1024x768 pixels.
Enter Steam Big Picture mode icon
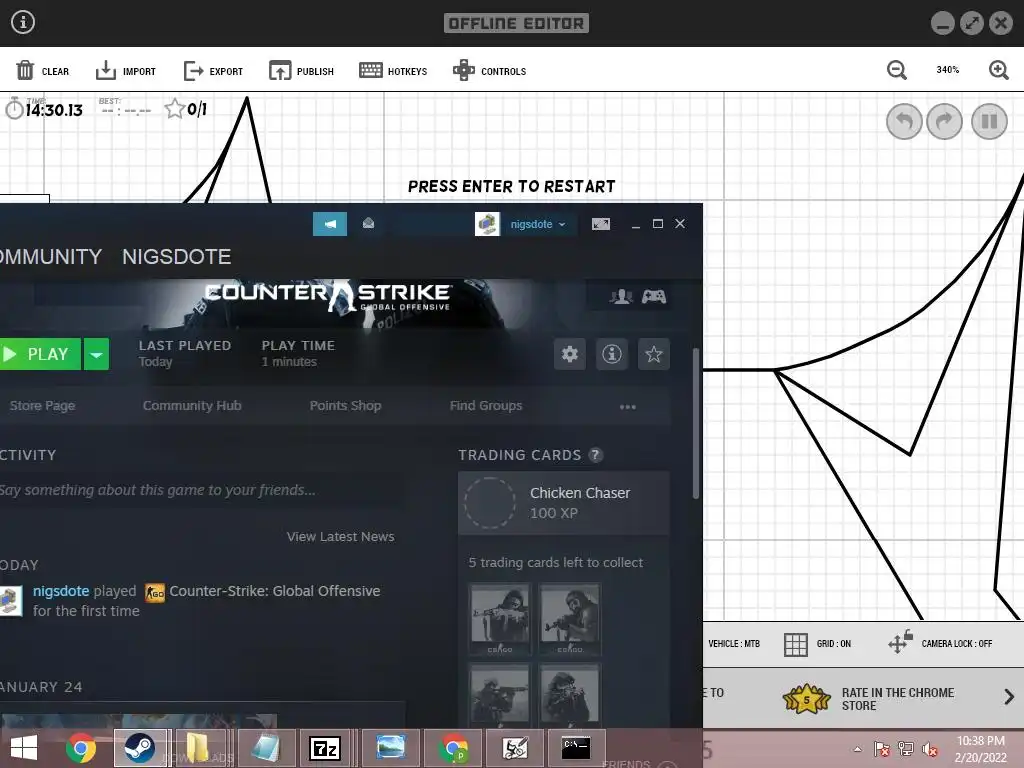pyautogui.click(x=601, y=224)
